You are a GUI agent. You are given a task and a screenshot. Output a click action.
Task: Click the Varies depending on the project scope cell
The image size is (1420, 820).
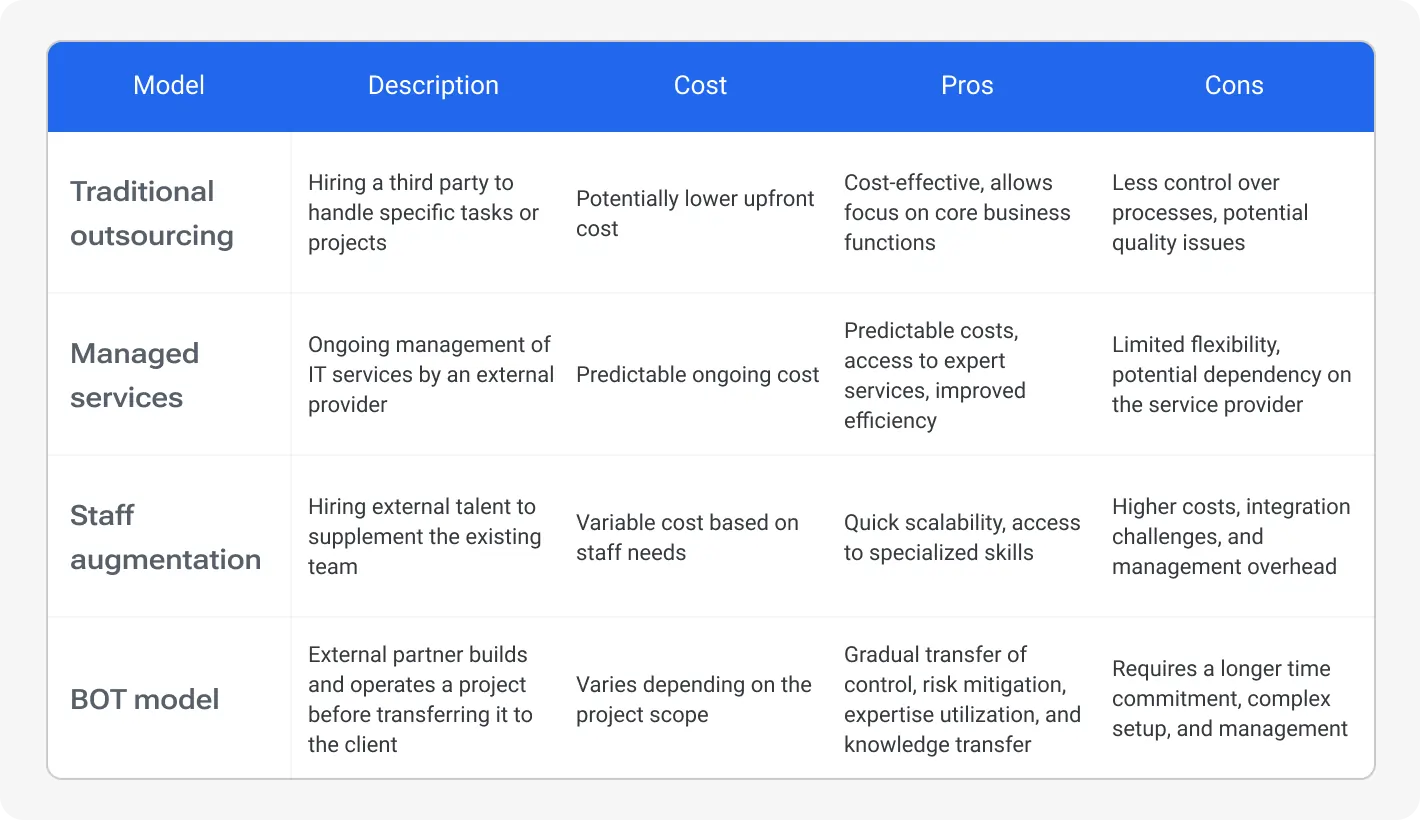[694, 699]
